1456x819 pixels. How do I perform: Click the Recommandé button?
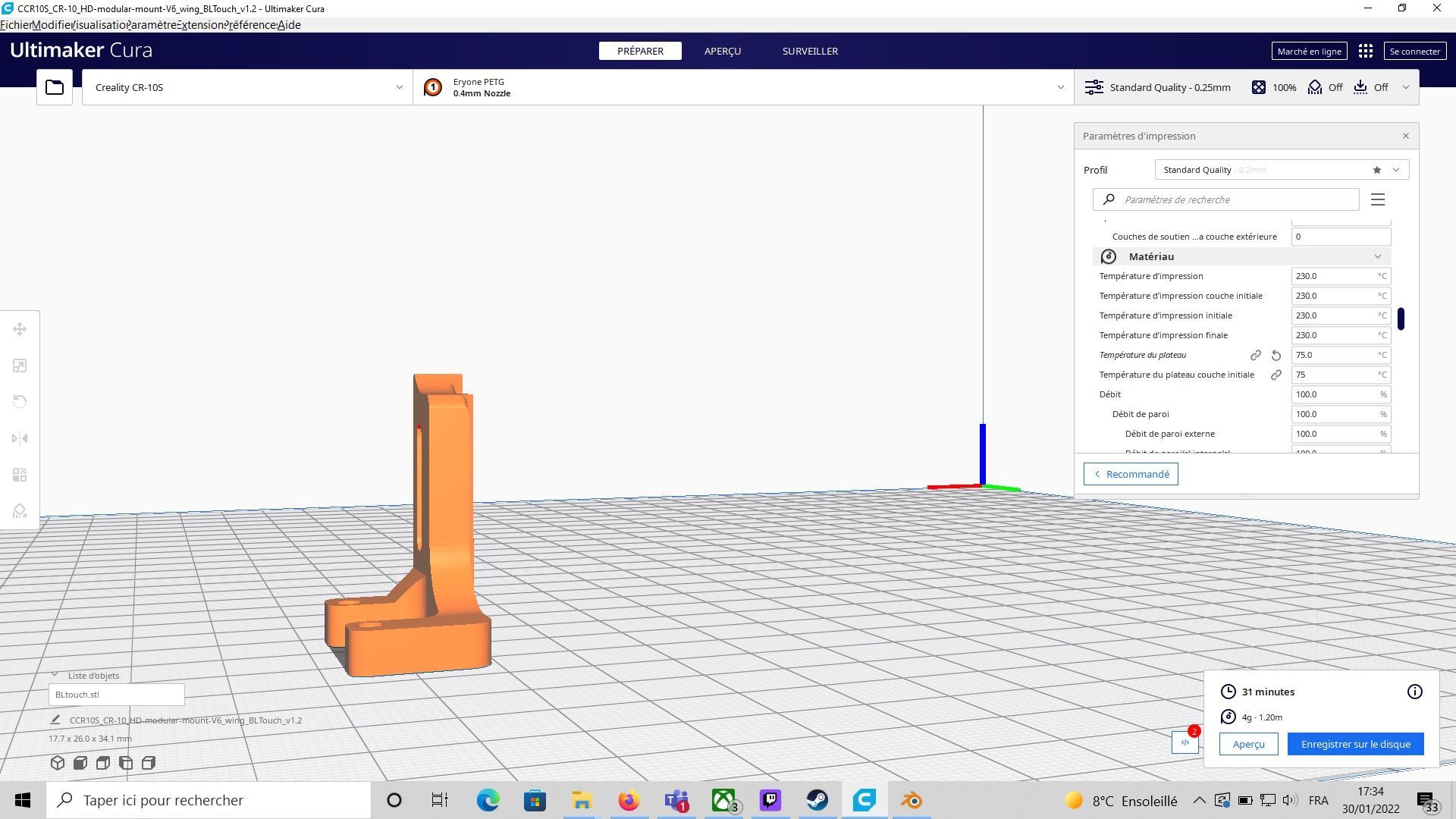click(1131, 474)
